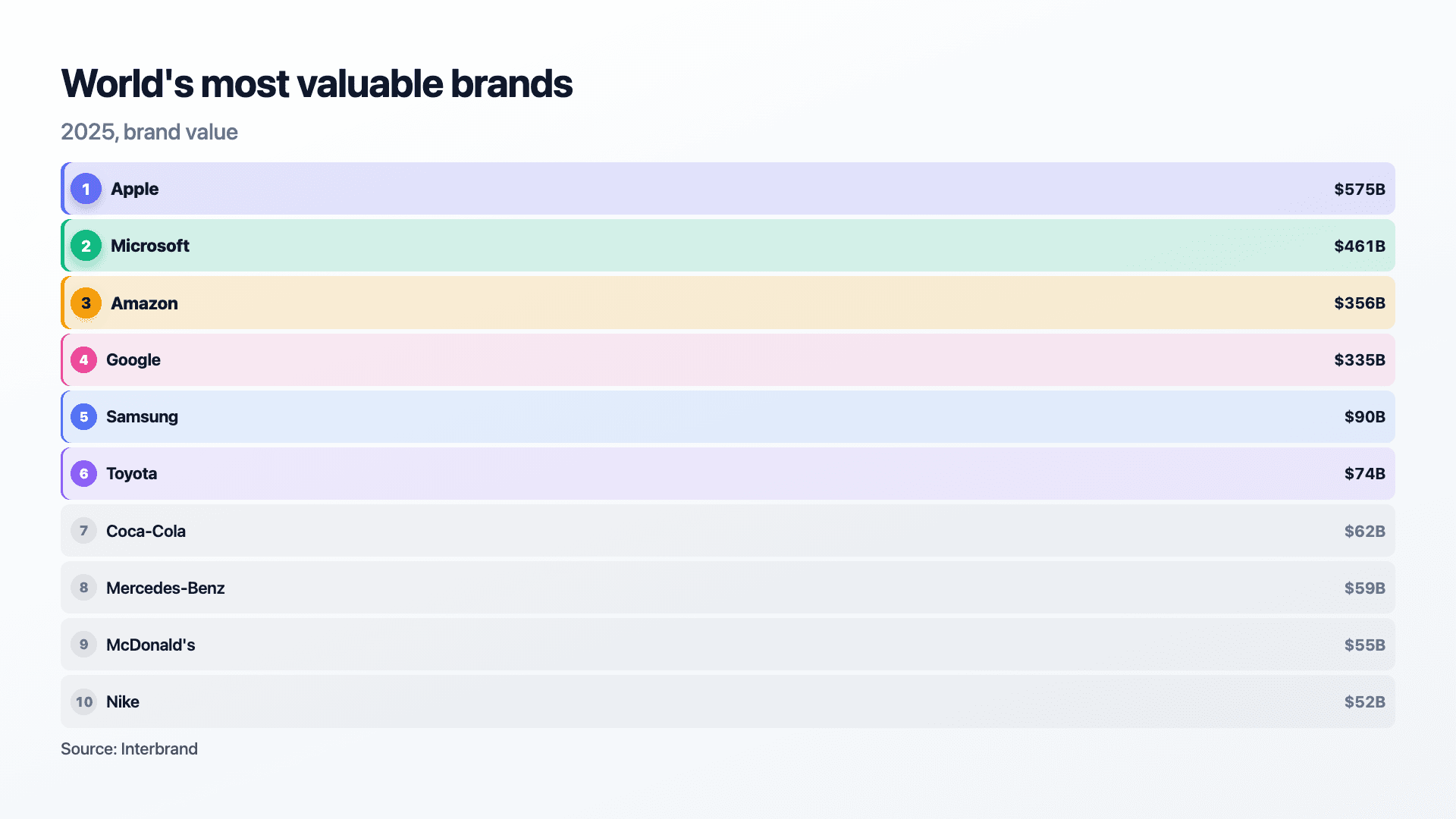The width and height of the screenshot is (1456, 819).
Task: Select the gray rank 10 badge
Action: (x=83, y=702)
